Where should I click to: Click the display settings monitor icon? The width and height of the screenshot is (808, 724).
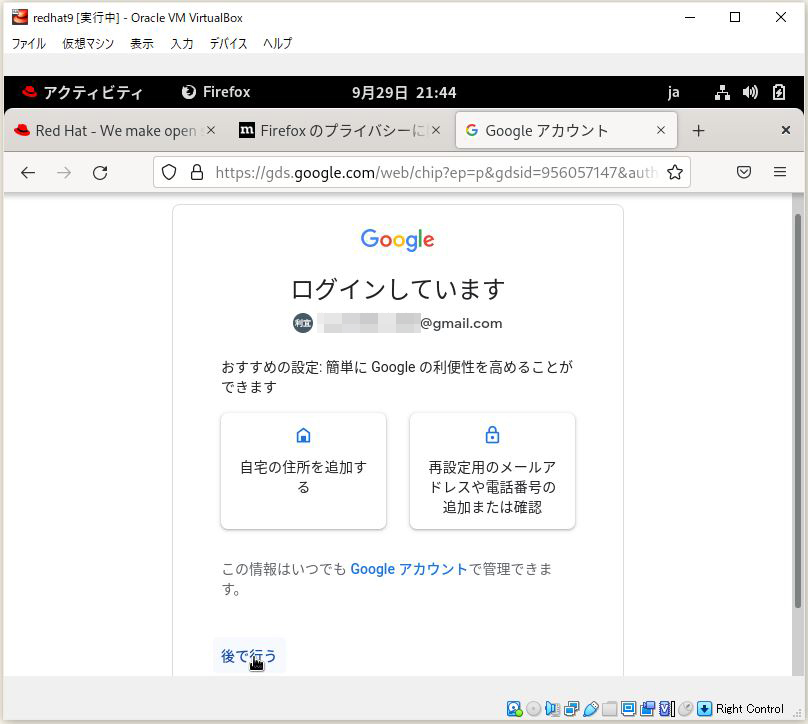628,709
